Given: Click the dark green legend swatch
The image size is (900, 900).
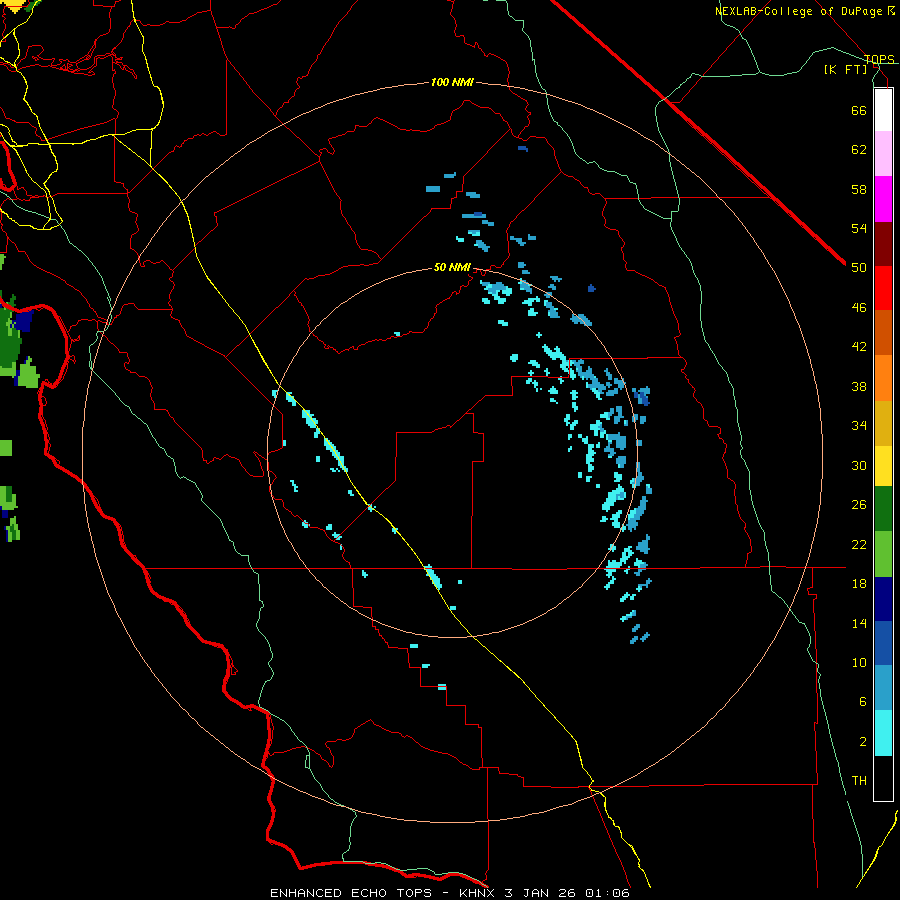Looking at the screenshot, I should tap(883, 509).
